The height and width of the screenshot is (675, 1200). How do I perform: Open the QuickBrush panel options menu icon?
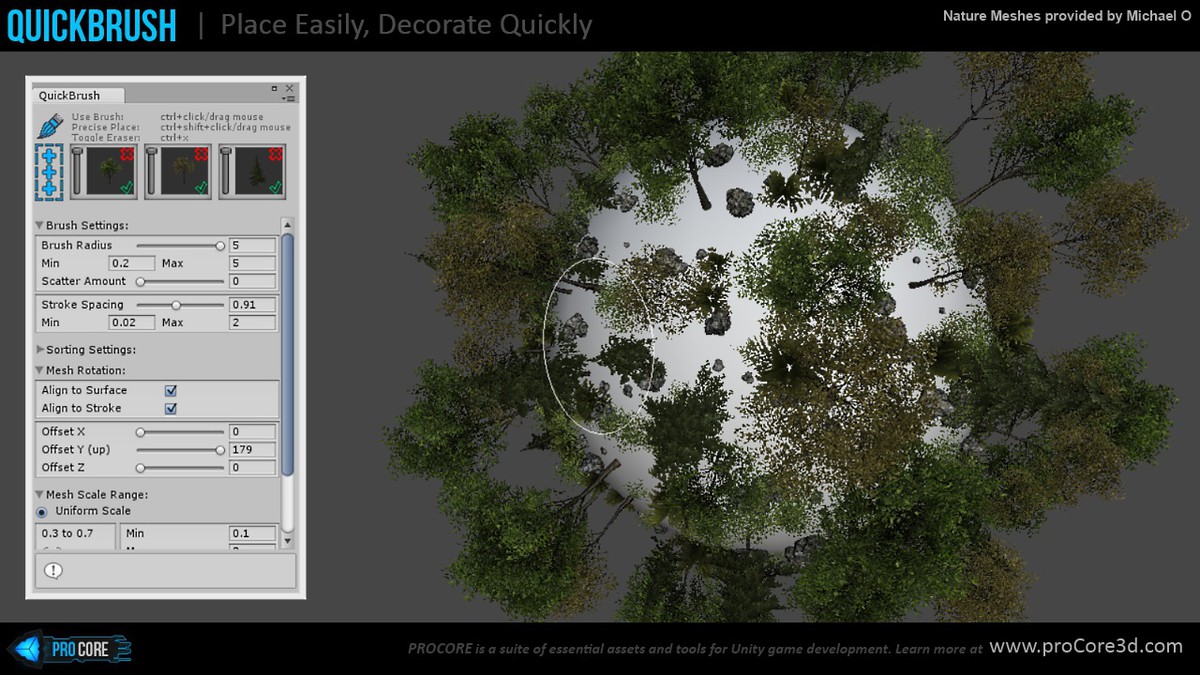point(290,98)
